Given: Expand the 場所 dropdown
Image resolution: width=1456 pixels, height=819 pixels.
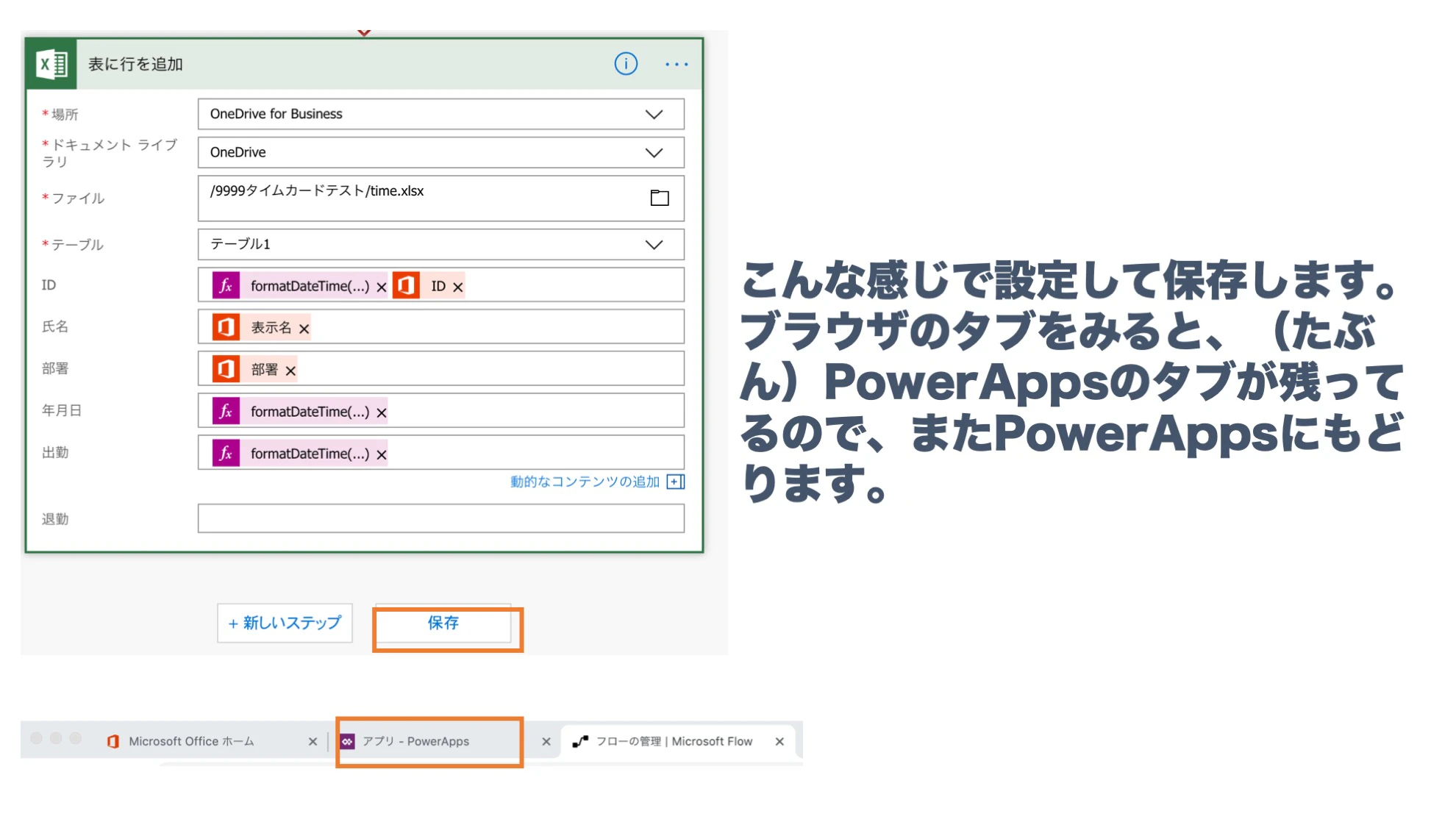Looking at the screenshot, I should [x=654, y=114].
